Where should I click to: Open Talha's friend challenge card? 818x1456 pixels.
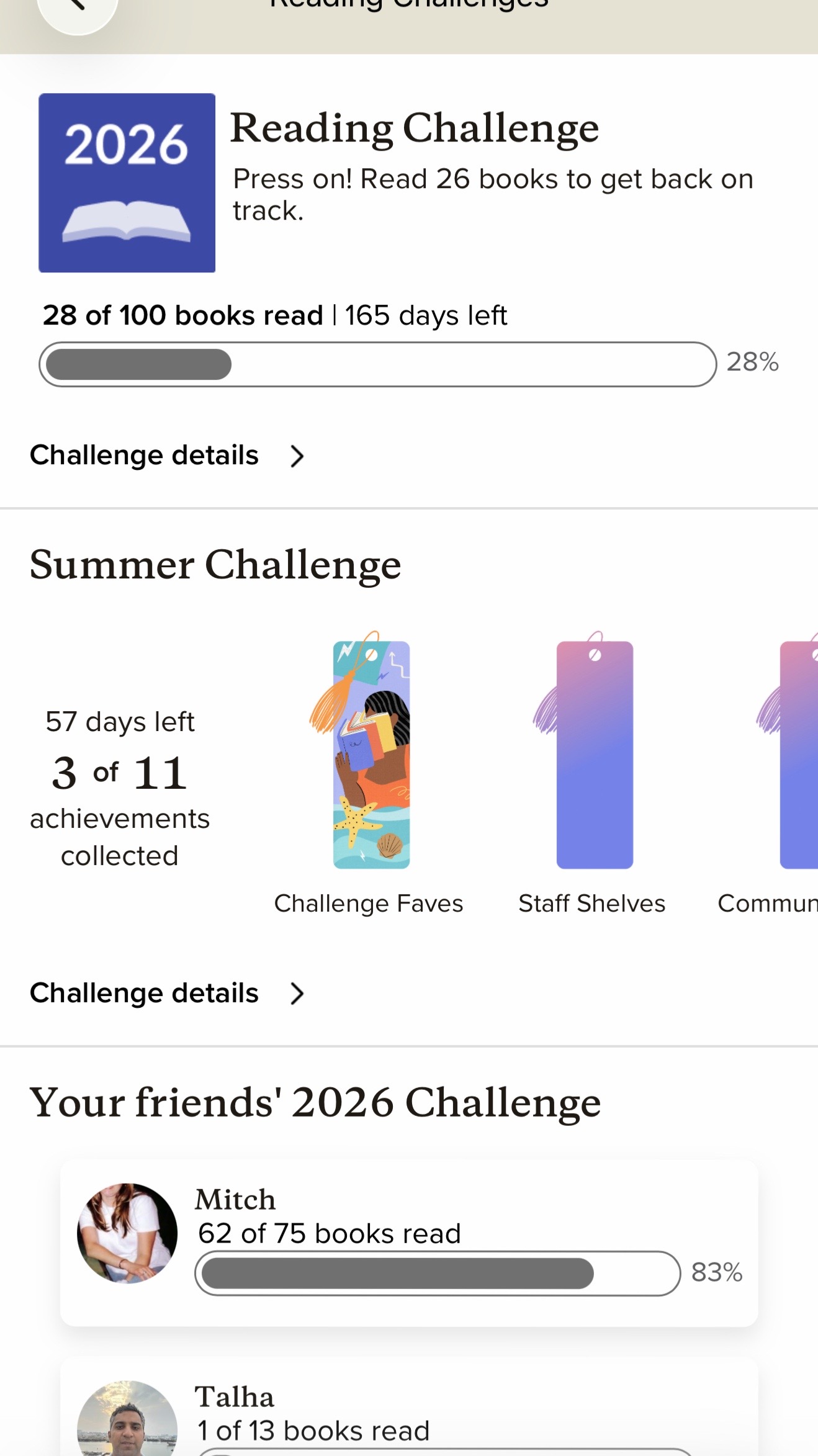[x=409, y=1408]
